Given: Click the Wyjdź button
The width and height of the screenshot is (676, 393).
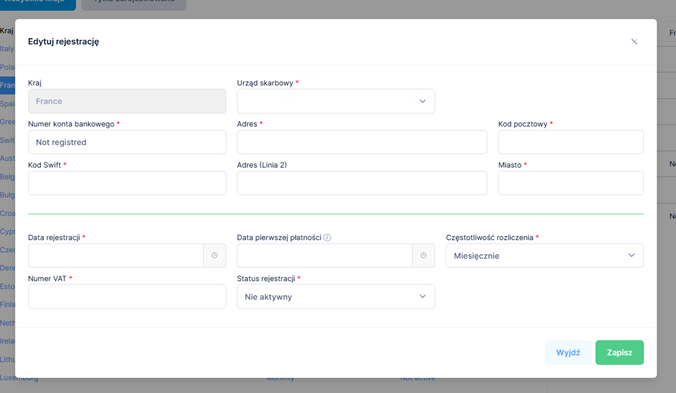Looking at the screenshot, I should (568, 352).
